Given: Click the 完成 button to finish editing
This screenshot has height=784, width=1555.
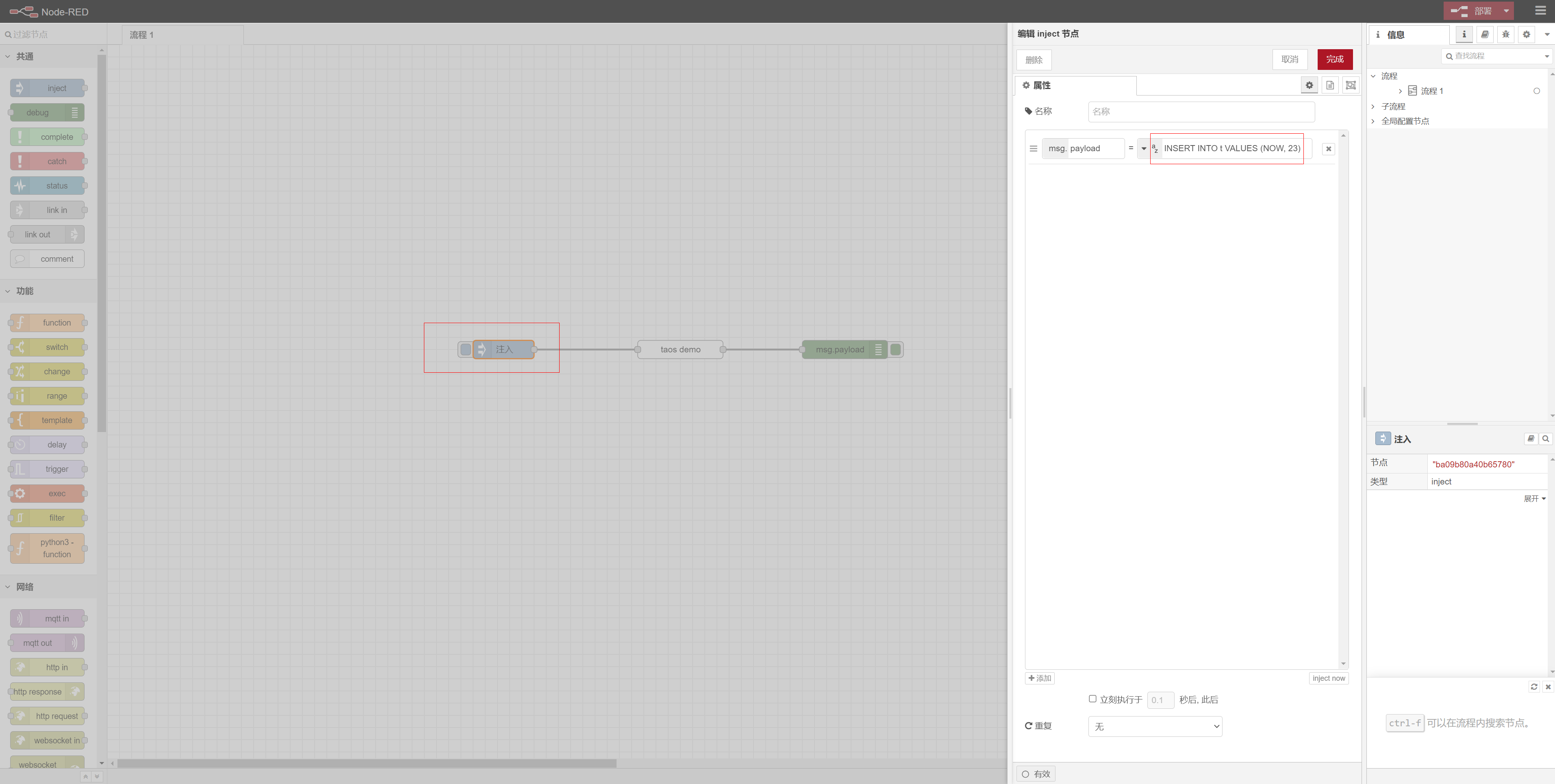Looking at the screenshot, I should pyautogui.click(x=1335, y=59).
